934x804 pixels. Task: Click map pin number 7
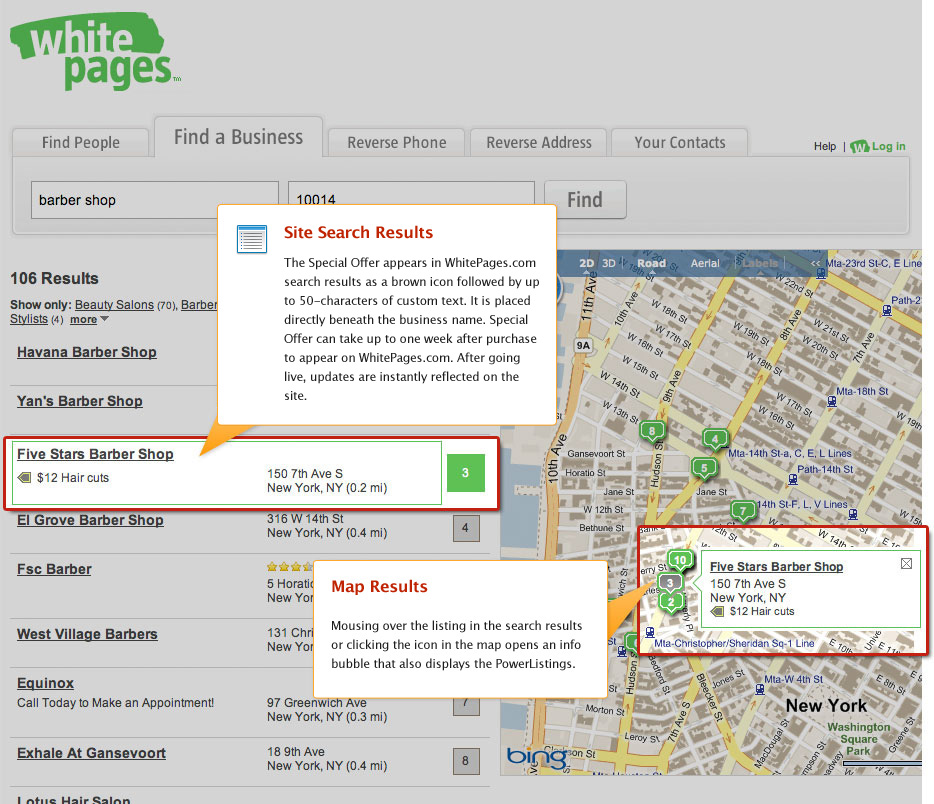coord(743,510)
